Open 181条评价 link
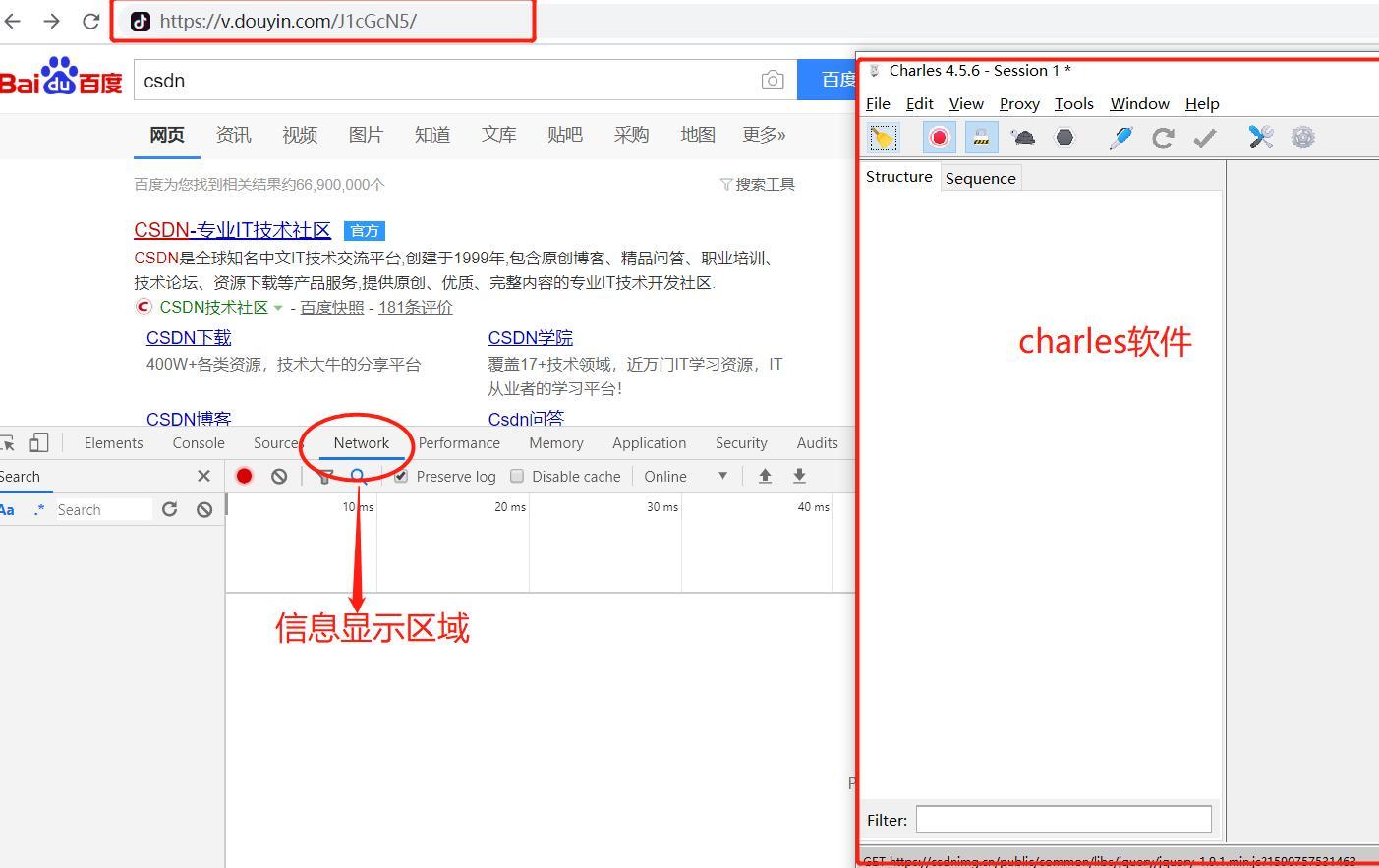This screenshot has height=868, width=1379. pyautogui.click(x=415, y=307)
